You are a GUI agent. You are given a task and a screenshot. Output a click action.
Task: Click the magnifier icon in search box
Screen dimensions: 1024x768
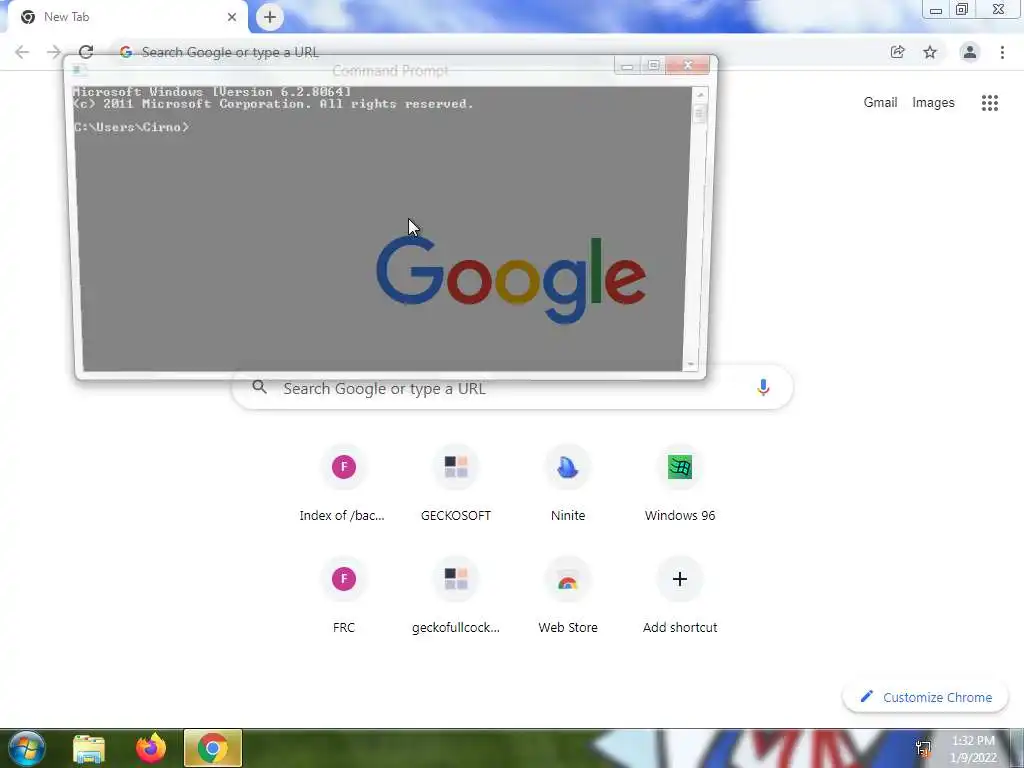[x=259, y=387]
